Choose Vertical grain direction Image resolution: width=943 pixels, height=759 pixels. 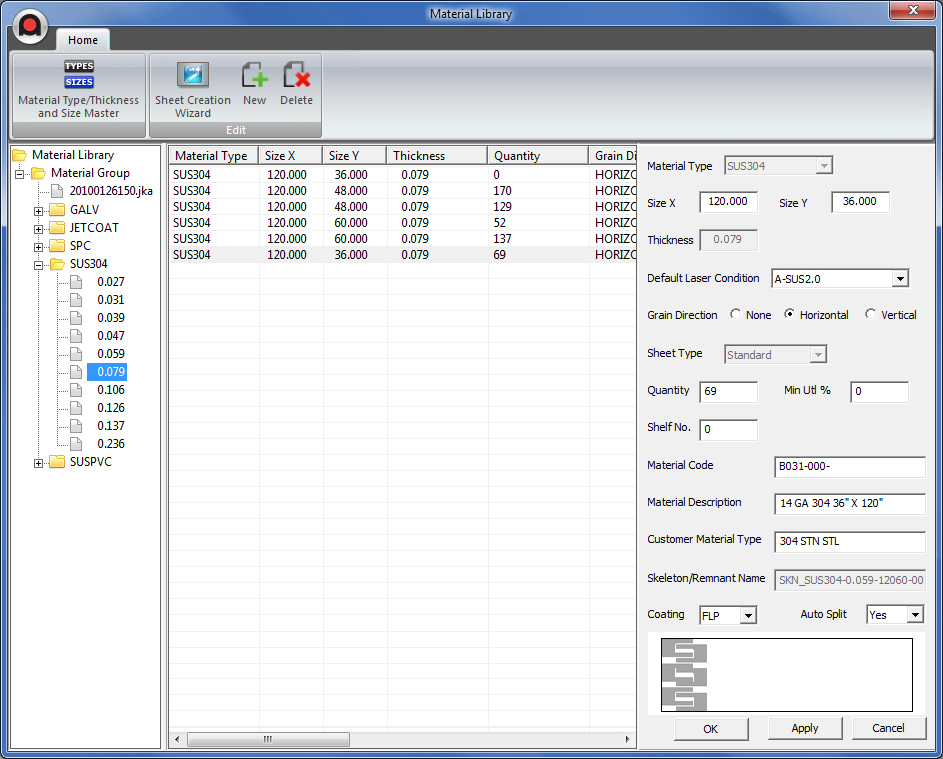871,315
